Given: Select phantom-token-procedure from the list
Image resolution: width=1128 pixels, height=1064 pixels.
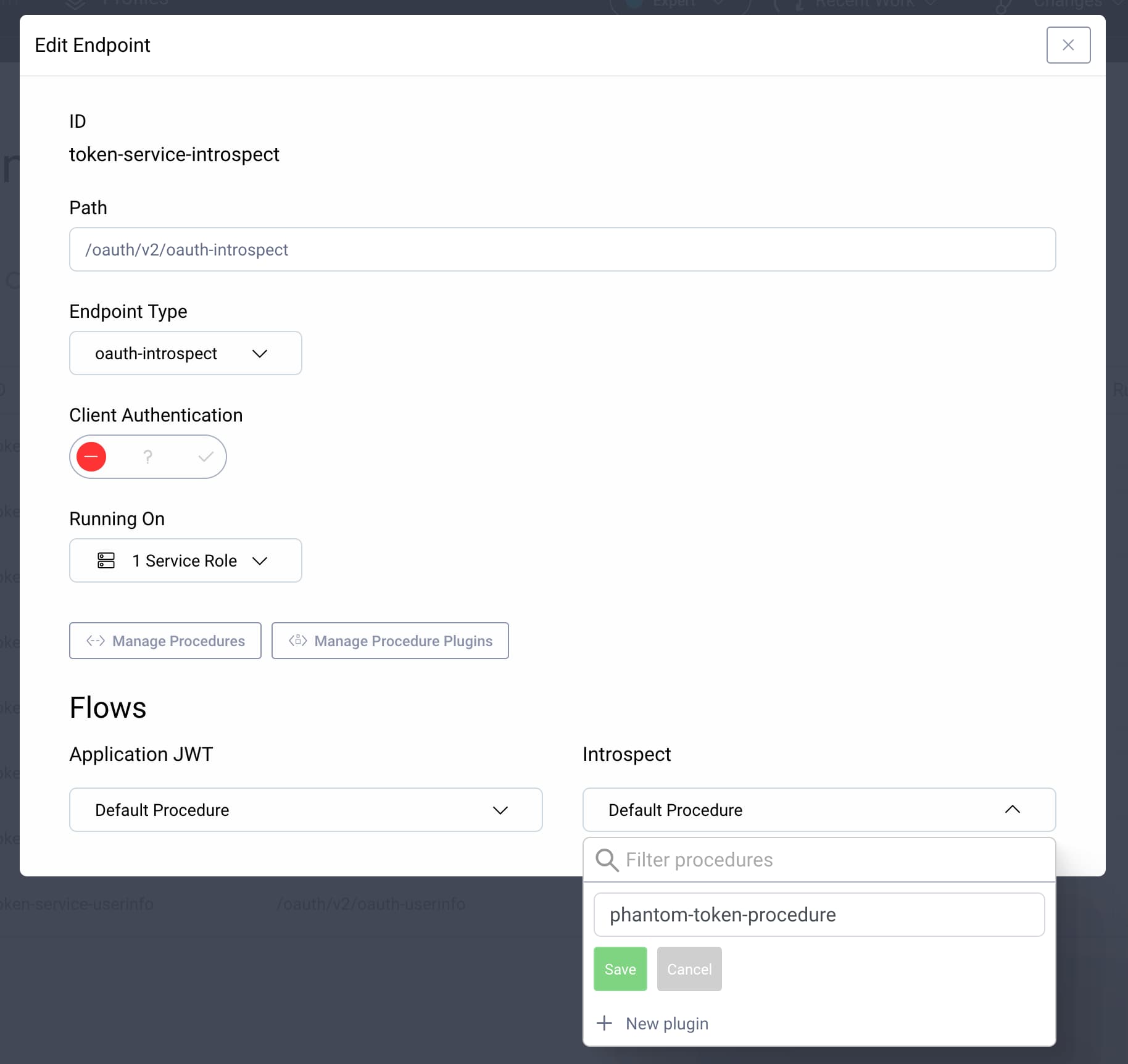Looking at the screenshot, I should (819, 915).
